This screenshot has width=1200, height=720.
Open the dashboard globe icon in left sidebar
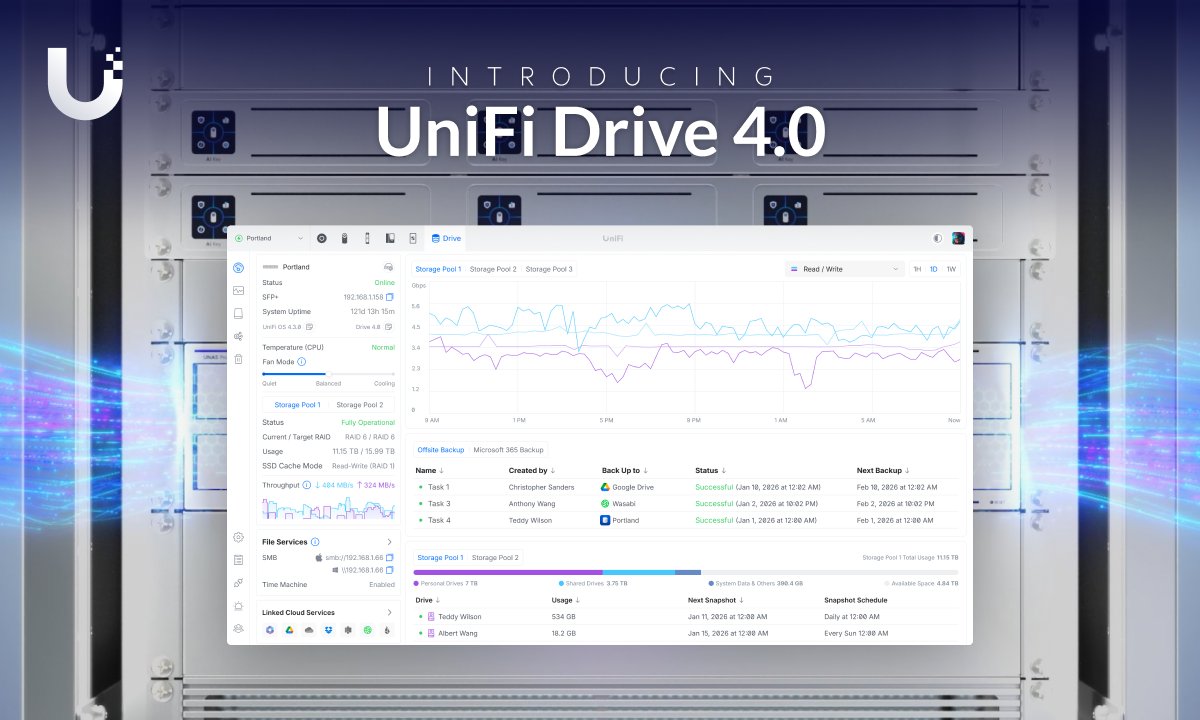pos(238,268)
